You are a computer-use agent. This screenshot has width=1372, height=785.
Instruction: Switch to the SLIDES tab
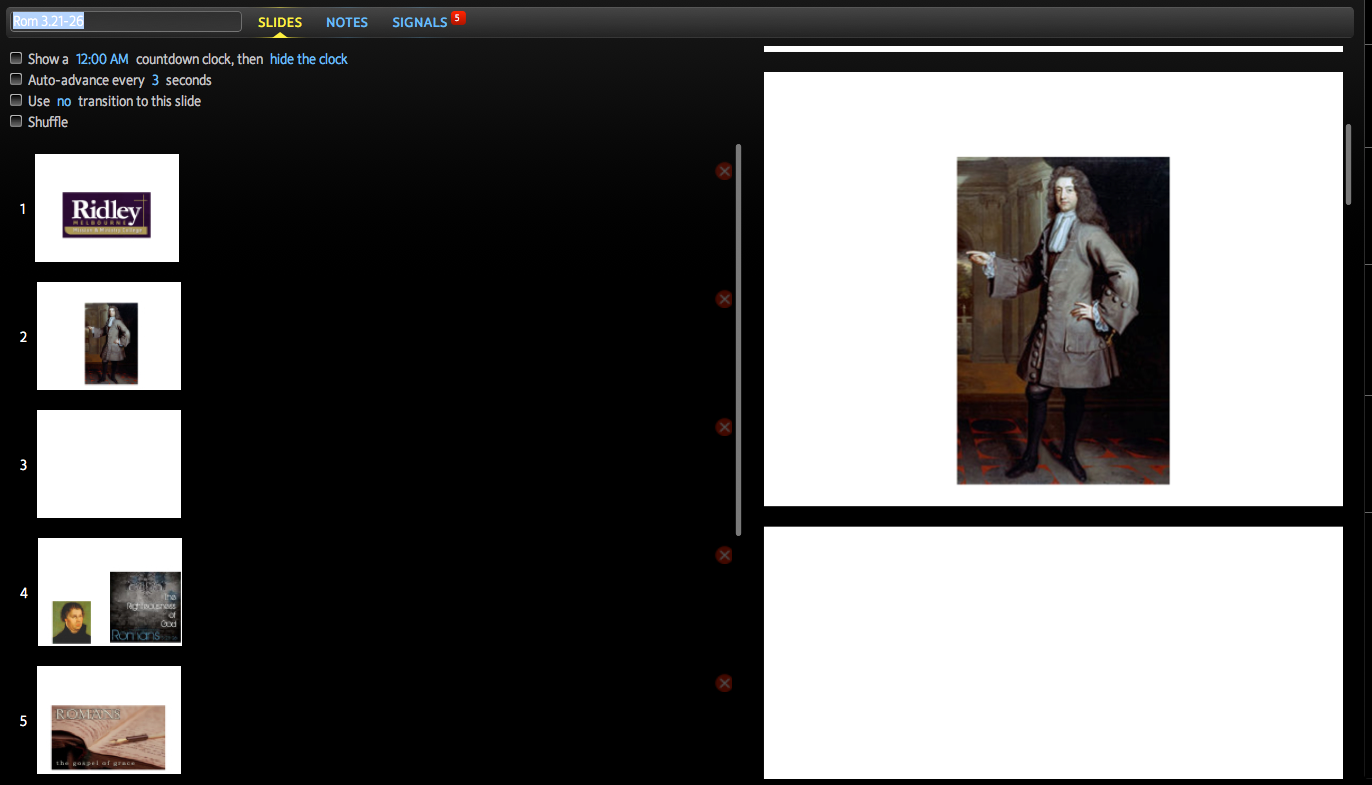(280, 22)
